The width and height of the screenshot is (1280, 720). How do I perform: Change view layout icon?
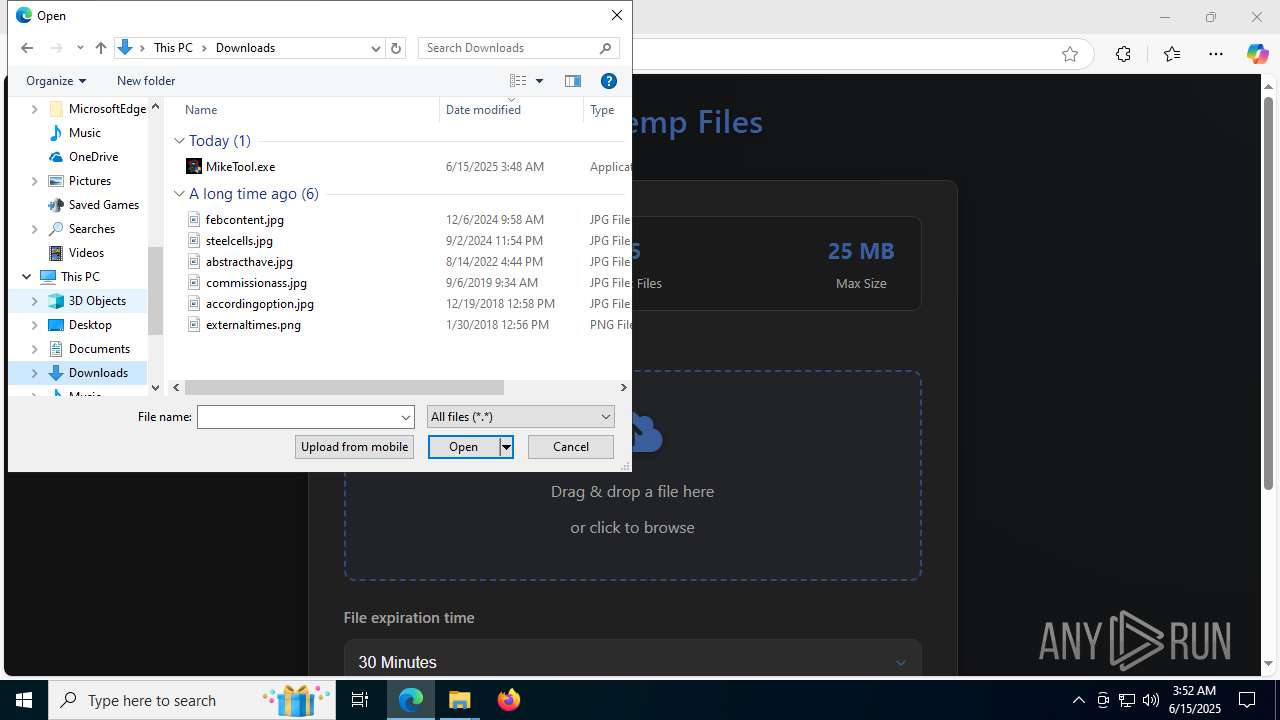point(518,81)
